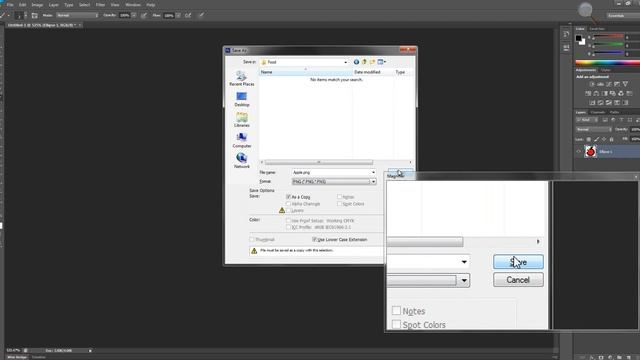Screen dimensions: 640x360
Task: Add Exposure adjustment icon
Action: 617,84
